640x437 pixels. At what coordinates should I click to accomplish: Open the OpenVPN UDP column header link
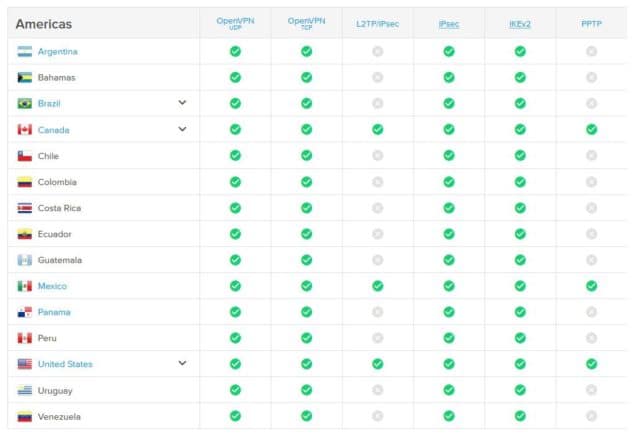(236, 23)
